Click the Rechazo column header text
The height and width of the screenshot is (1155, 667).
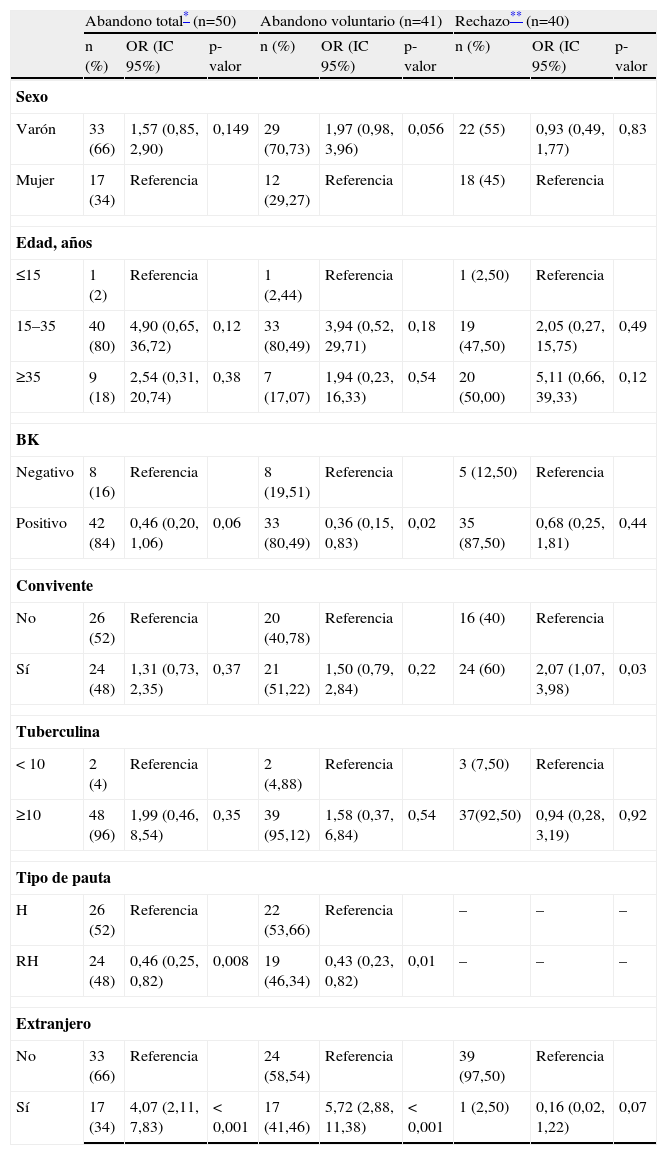pos(481,20)
